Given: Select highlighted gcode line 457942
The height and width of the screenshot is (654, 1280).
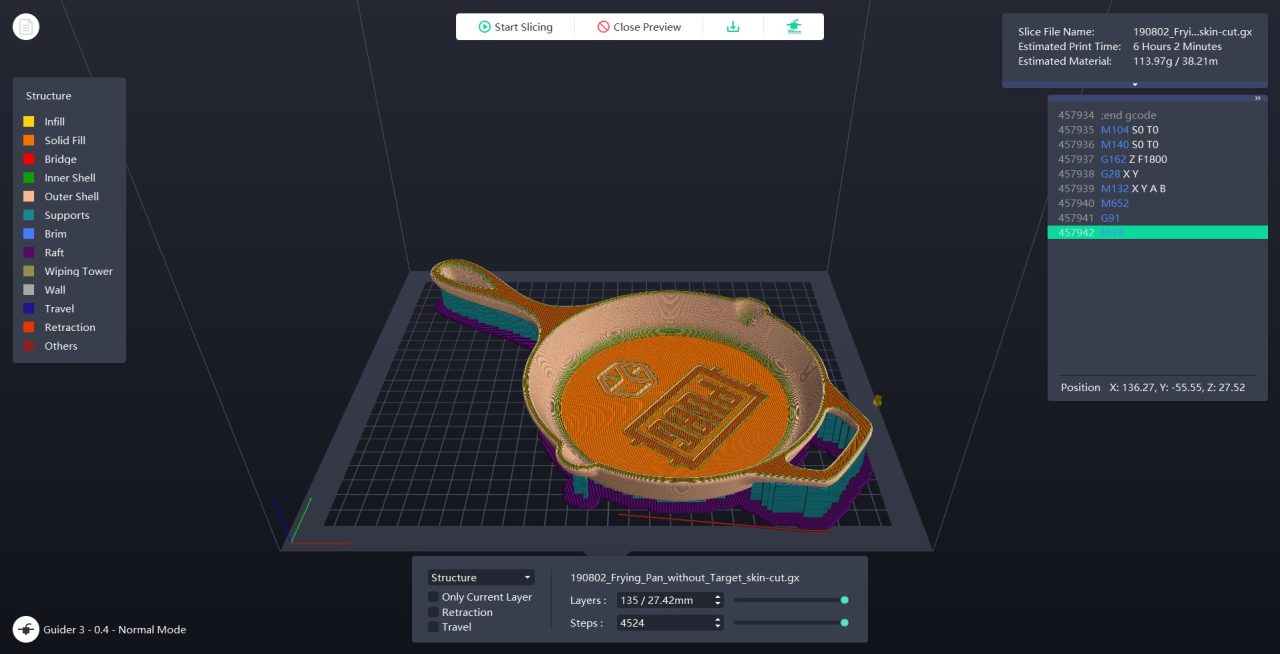Looking at the screenshot, I should click(1157, 232).
